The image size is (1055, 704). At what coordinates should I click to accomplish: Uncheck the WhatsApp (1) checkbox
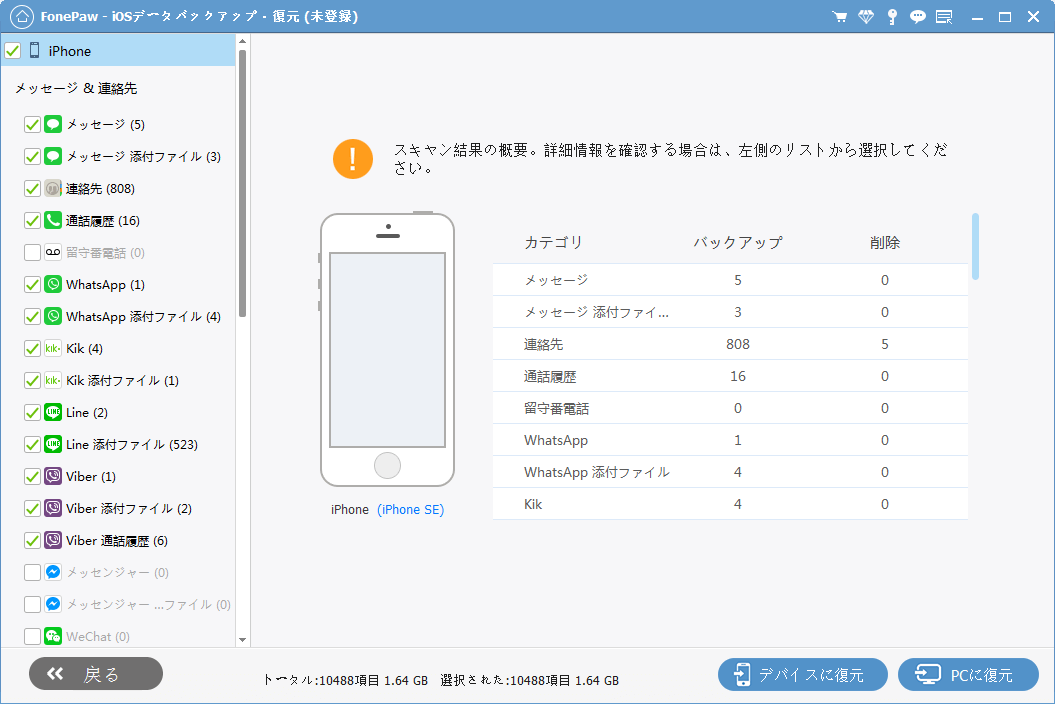[32, 285]
